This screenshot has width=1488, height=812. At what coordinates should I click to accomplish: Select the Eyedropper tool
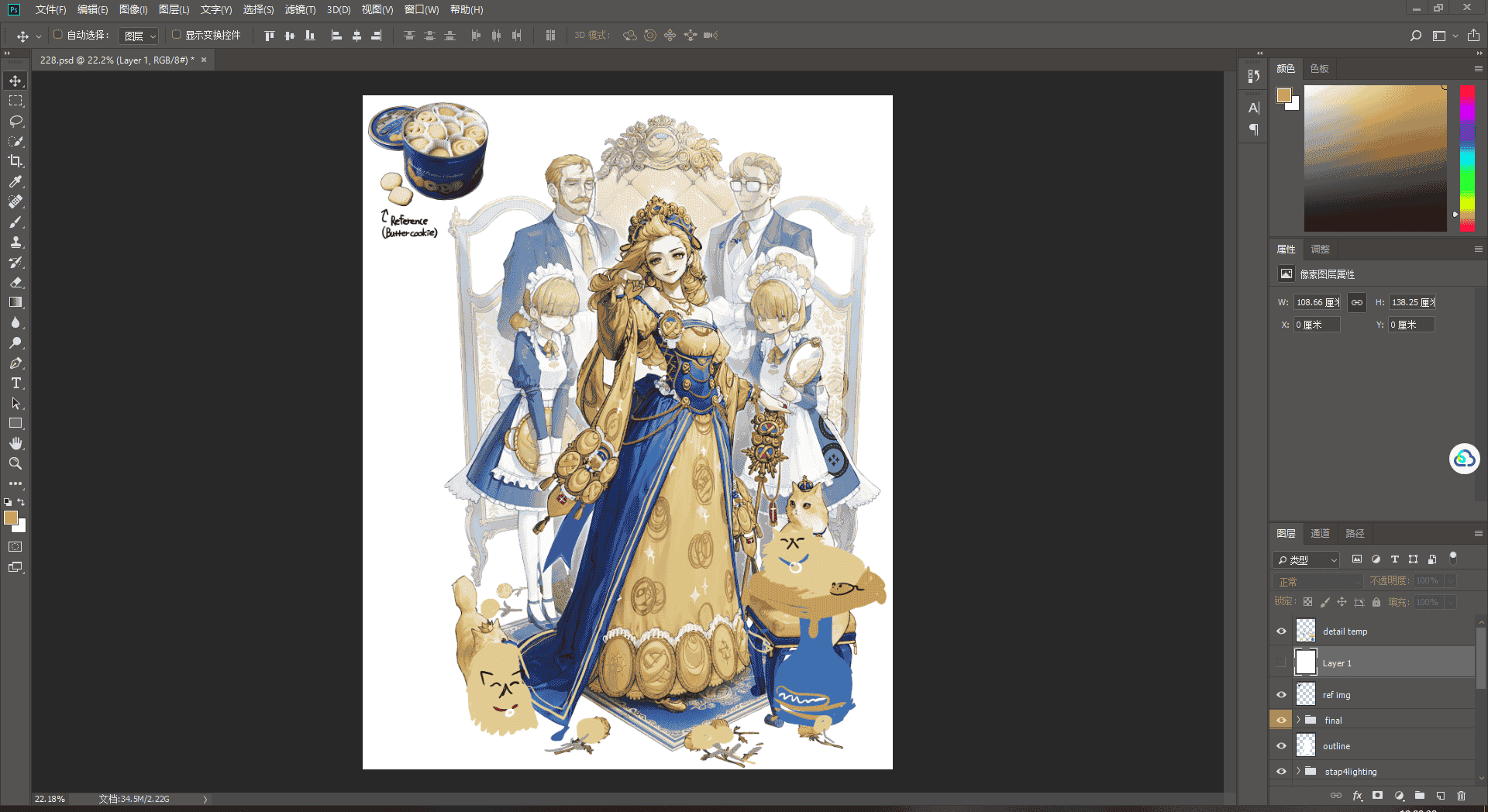[15, 181]
